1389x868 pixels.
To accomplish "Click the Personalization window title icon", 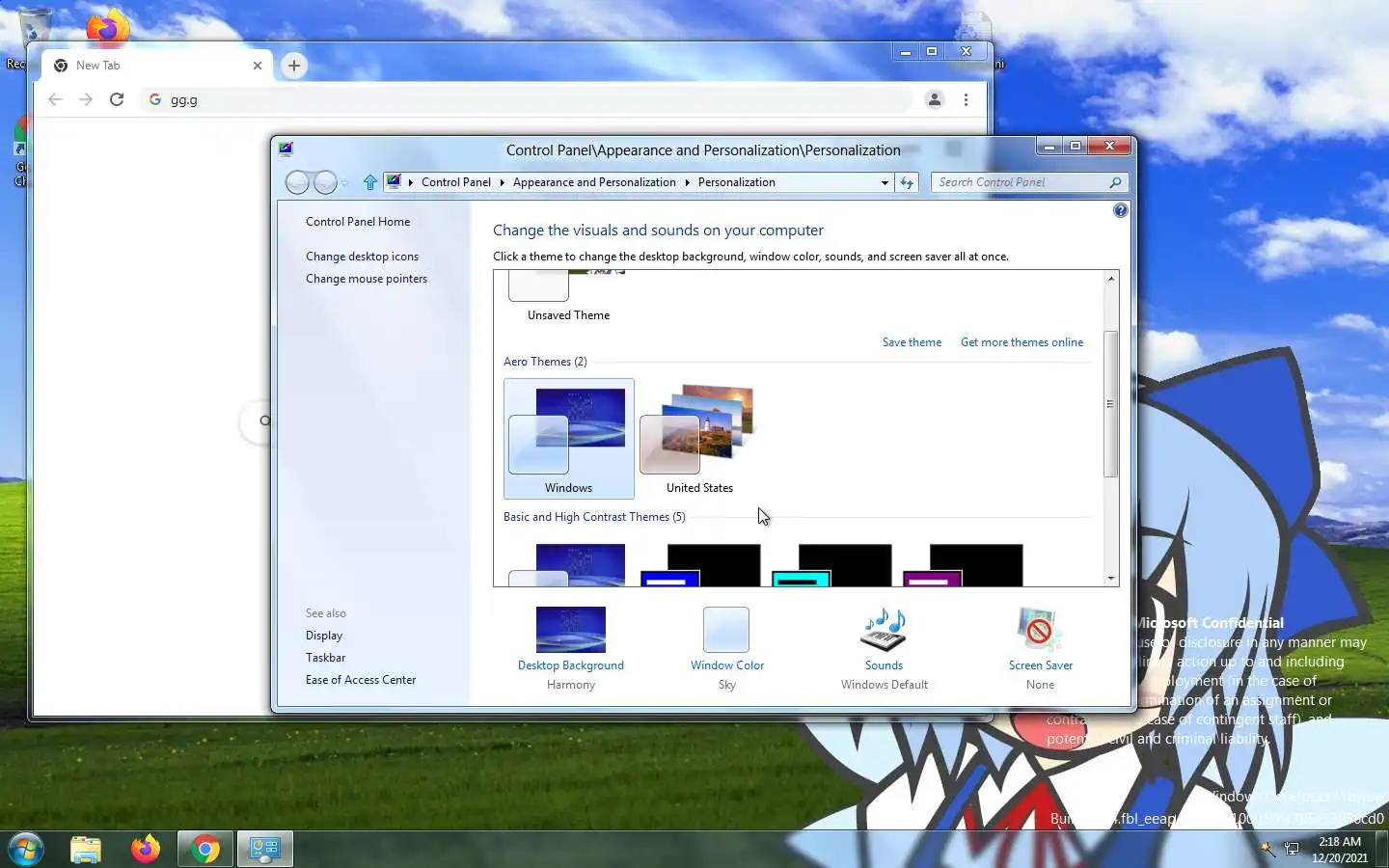I will tap(286, 149).
